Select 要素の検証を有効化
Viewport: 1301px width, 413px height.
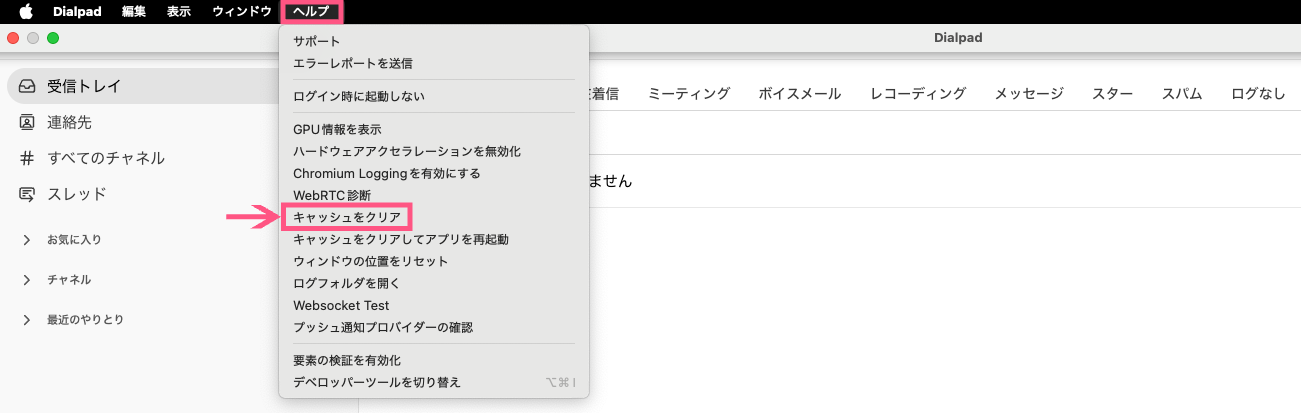(434, 361)
